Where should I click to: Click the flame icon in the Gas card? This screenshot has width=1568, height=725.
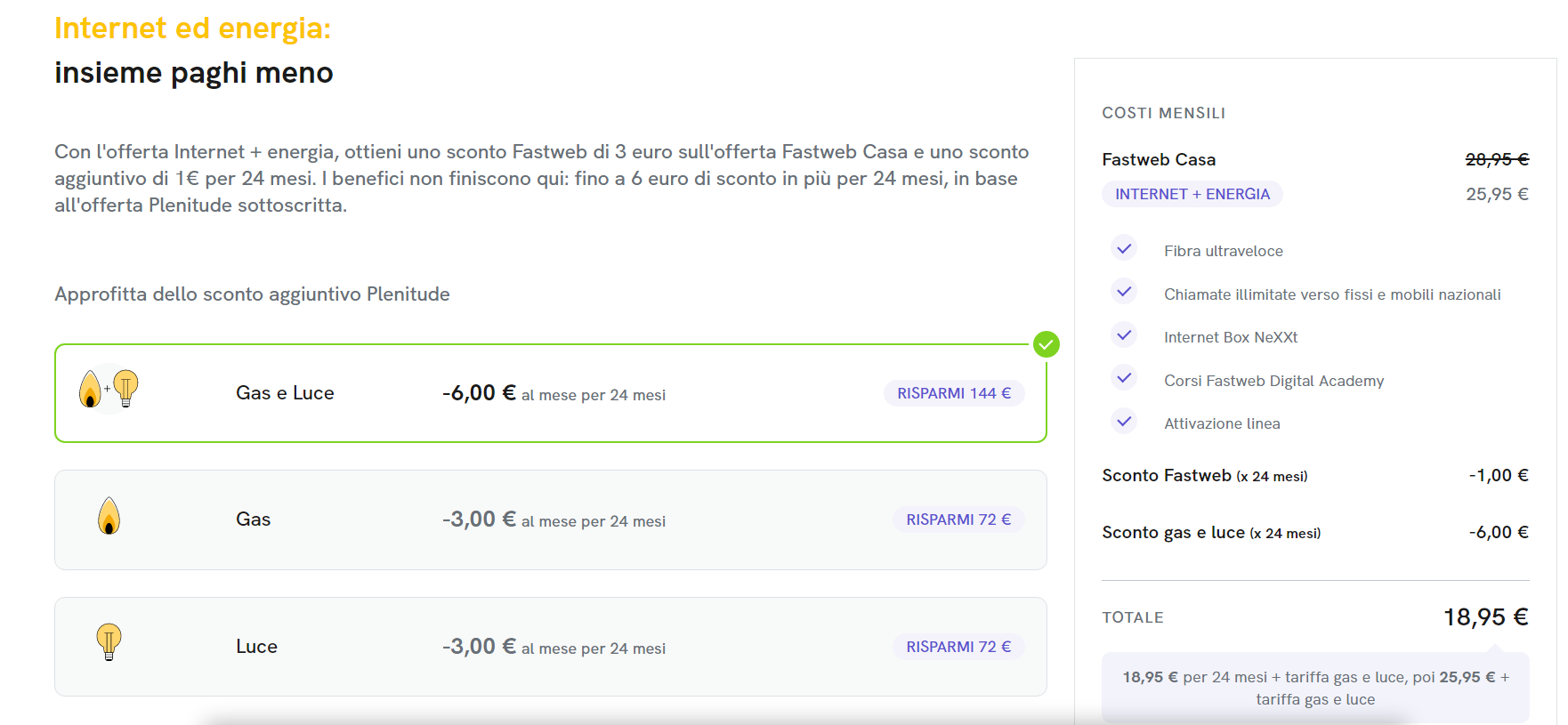pyautogui.click(x=109, y=516)
